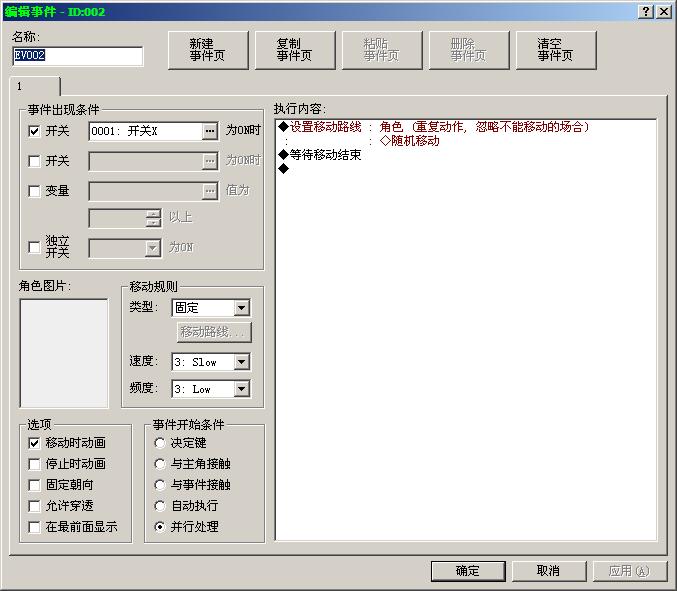The image size is (677, 591).
Task: Confirm with the 确定 button
Action: (468, 571)
